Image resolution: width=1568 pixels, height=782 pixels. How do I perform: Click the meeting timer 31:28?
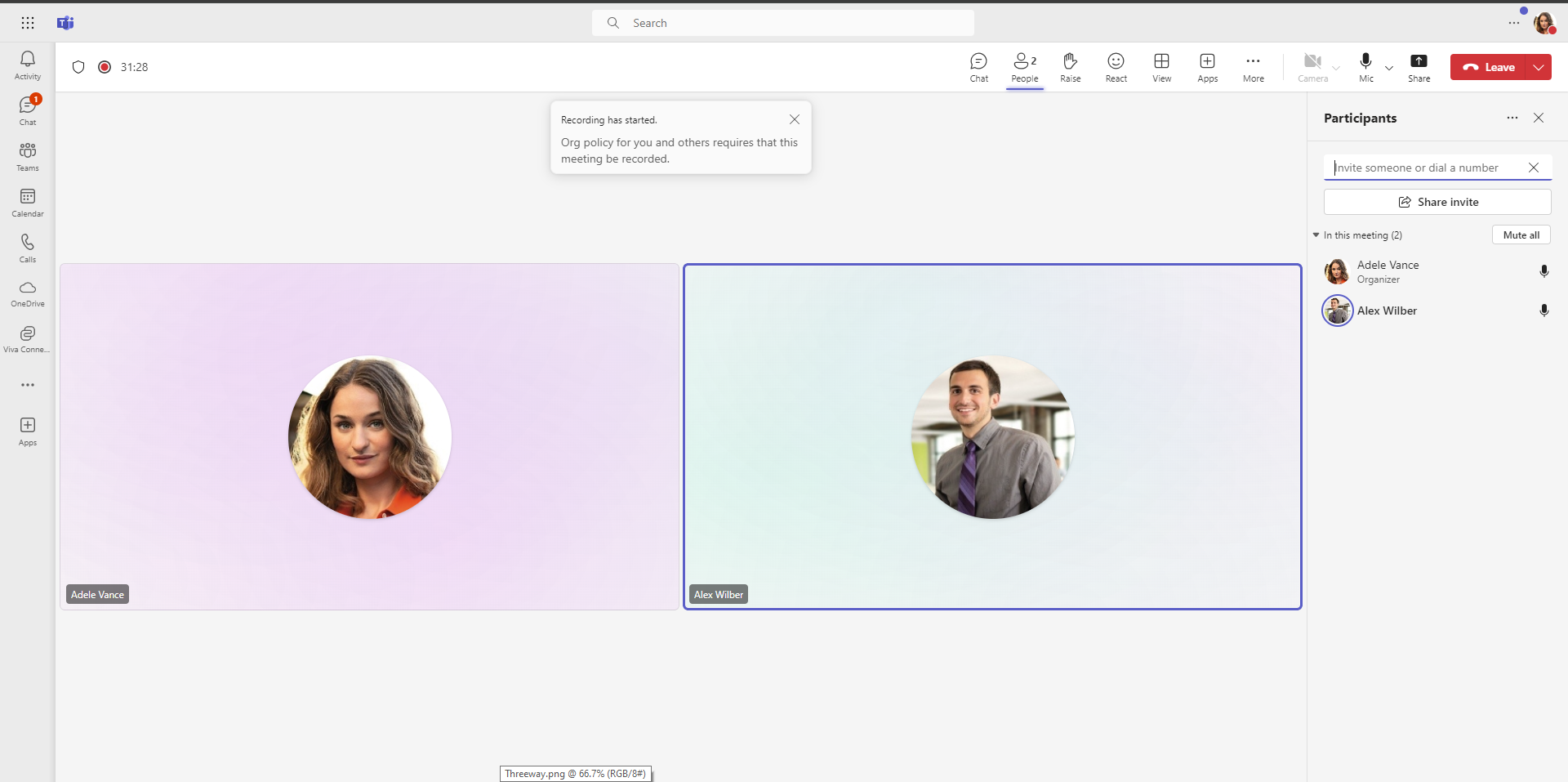(x=135, y=67)
